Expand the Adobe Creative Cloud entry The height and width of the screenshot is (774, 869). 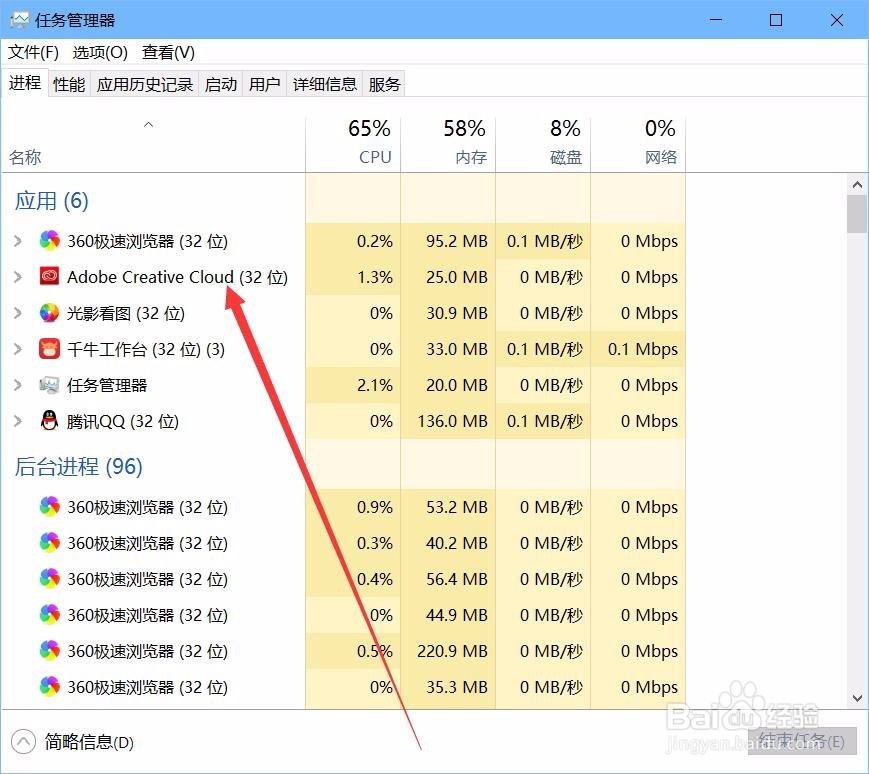pyautogui.click(x=18, y=277)
